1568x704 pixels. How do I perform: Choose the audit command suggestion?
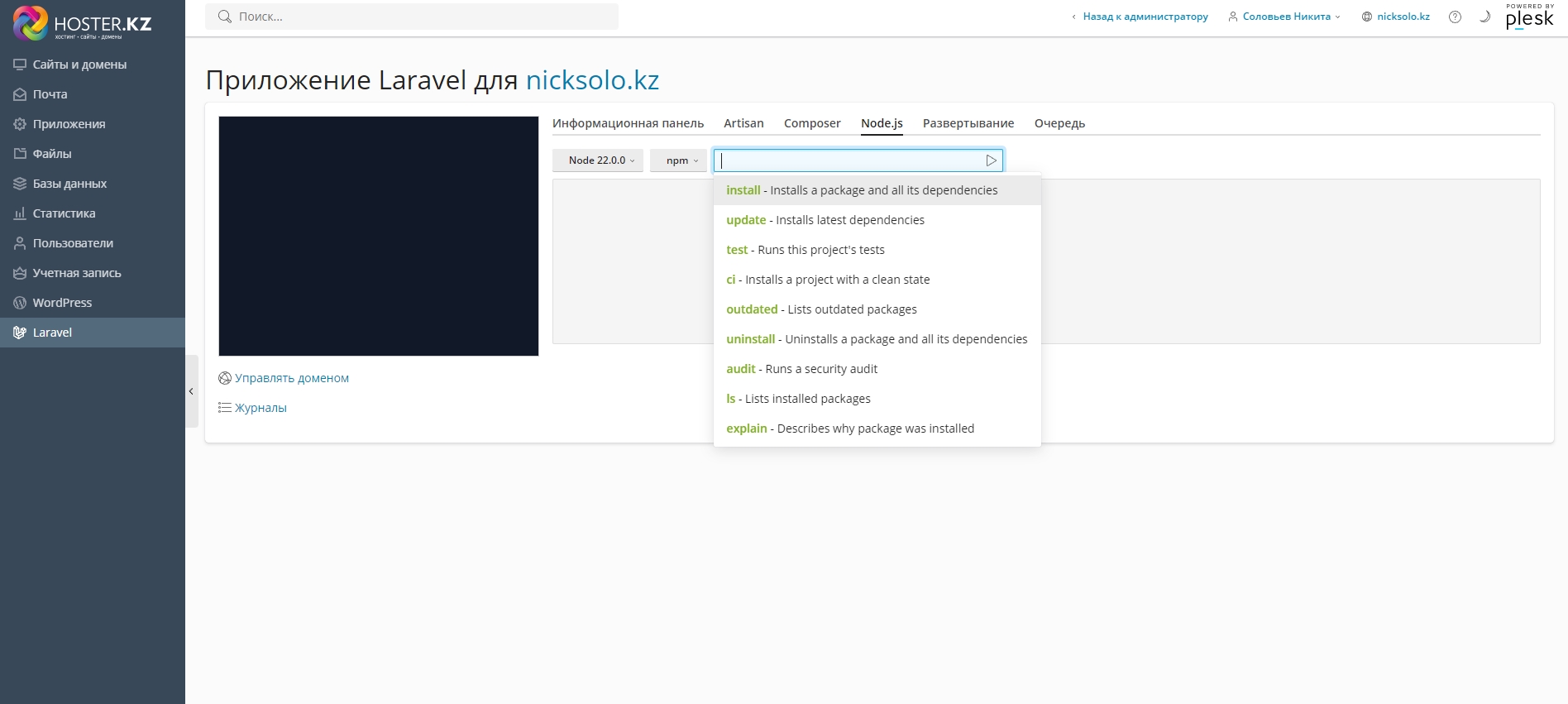(x=877, y=369)
